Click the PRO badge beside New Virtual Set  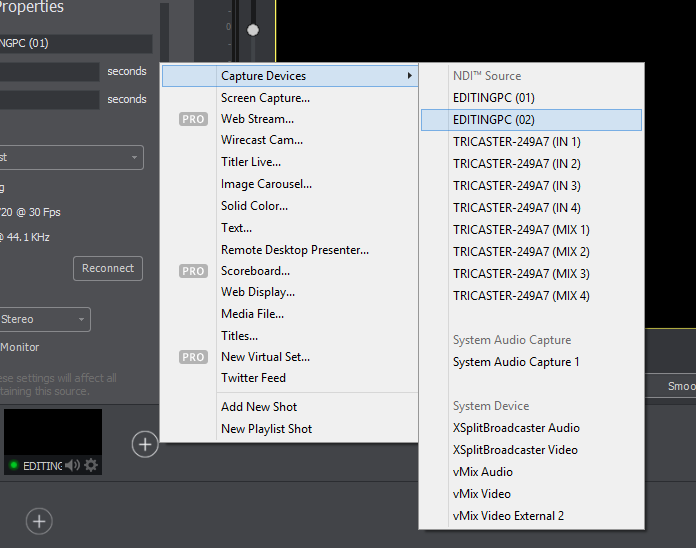click(193, 357)
